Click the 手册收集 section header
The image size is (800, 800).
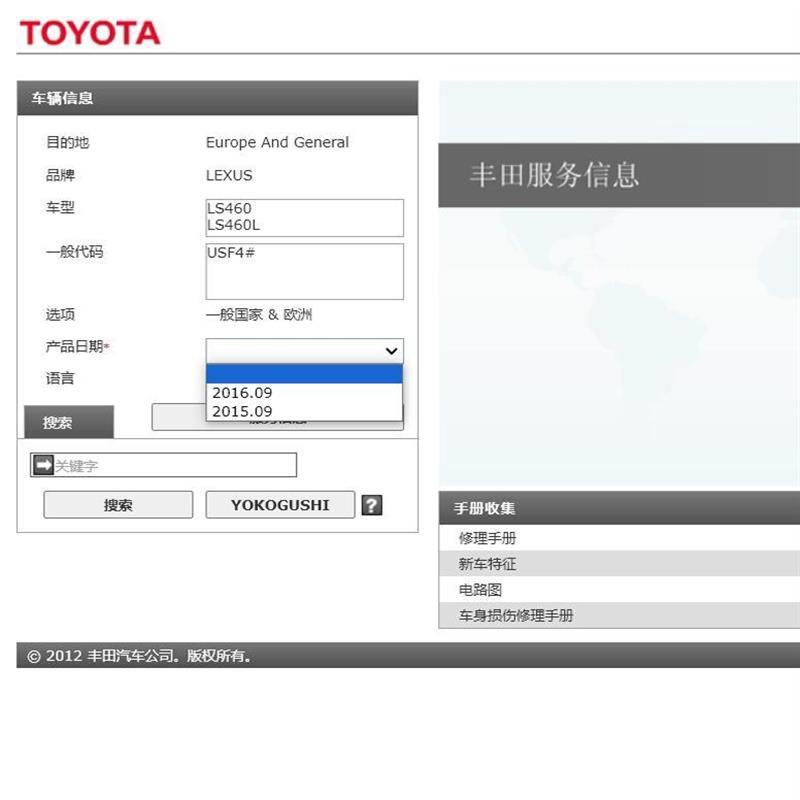(x=619, y=508)
